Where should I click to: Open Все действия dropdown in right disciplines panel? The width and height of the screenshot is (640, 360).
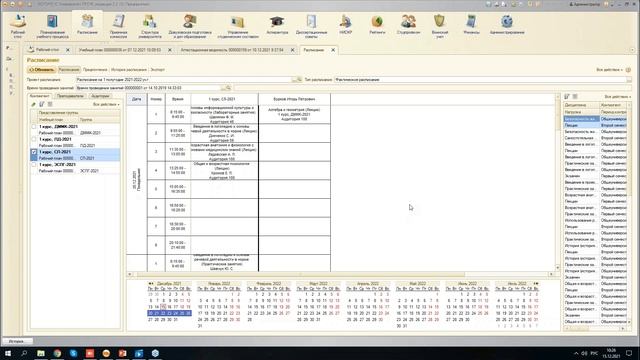[x=618, y=97]
